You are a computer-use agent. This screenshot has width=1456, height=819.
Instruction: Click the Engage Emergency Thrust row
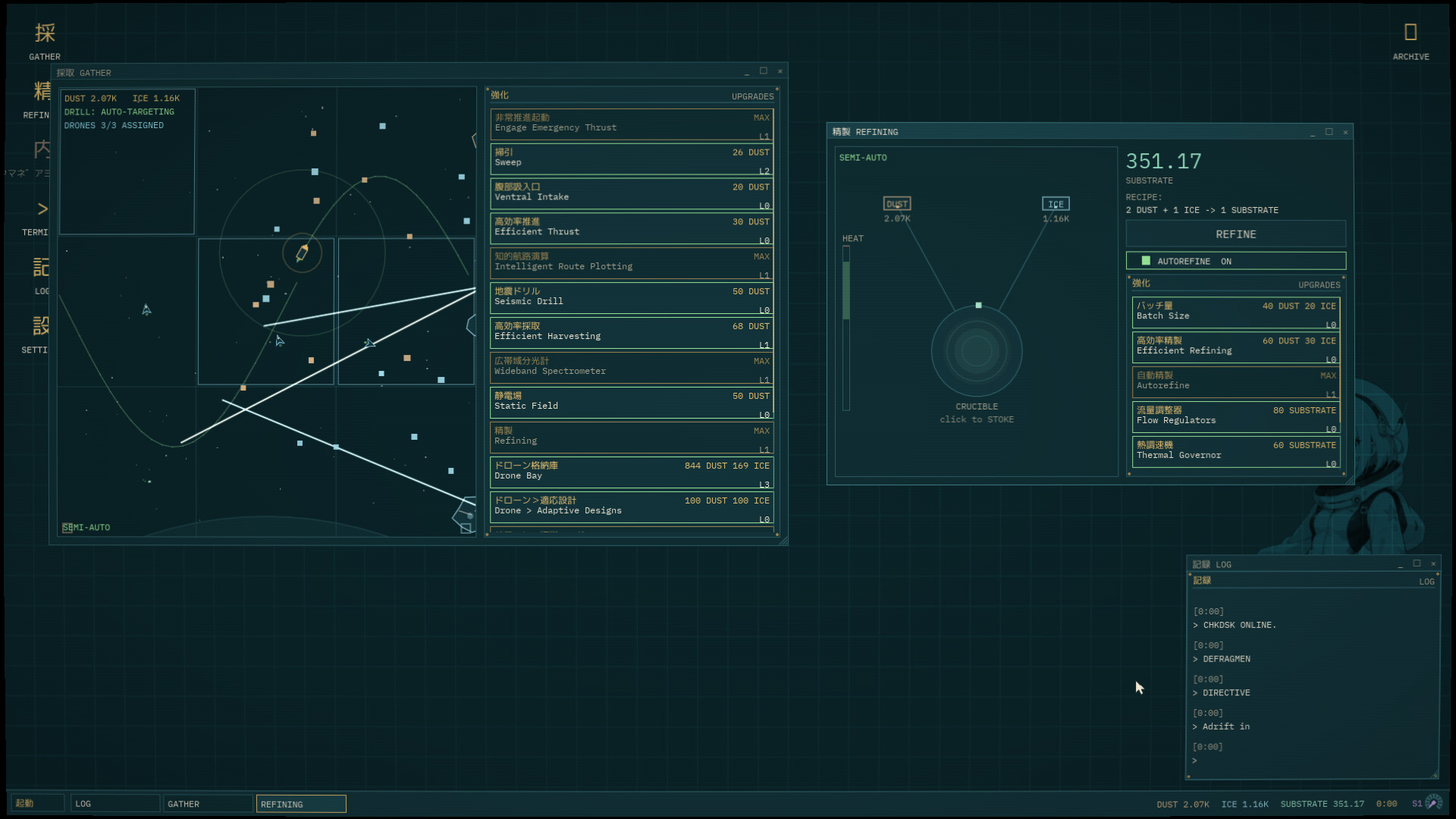[x=632, y=125]
